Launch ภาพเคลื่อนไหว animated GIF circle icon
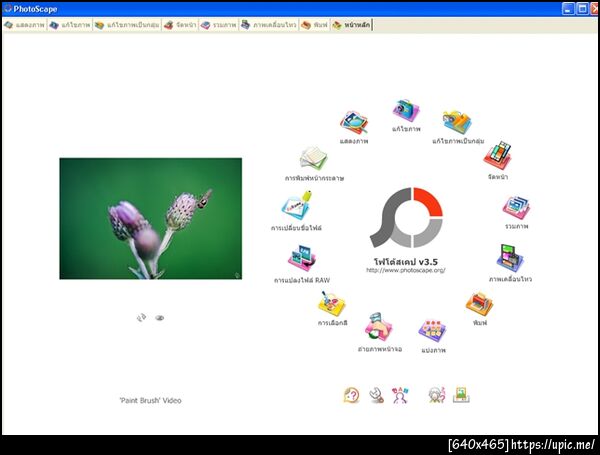Viewport: 600px width, 455px height. click(510, 258)
